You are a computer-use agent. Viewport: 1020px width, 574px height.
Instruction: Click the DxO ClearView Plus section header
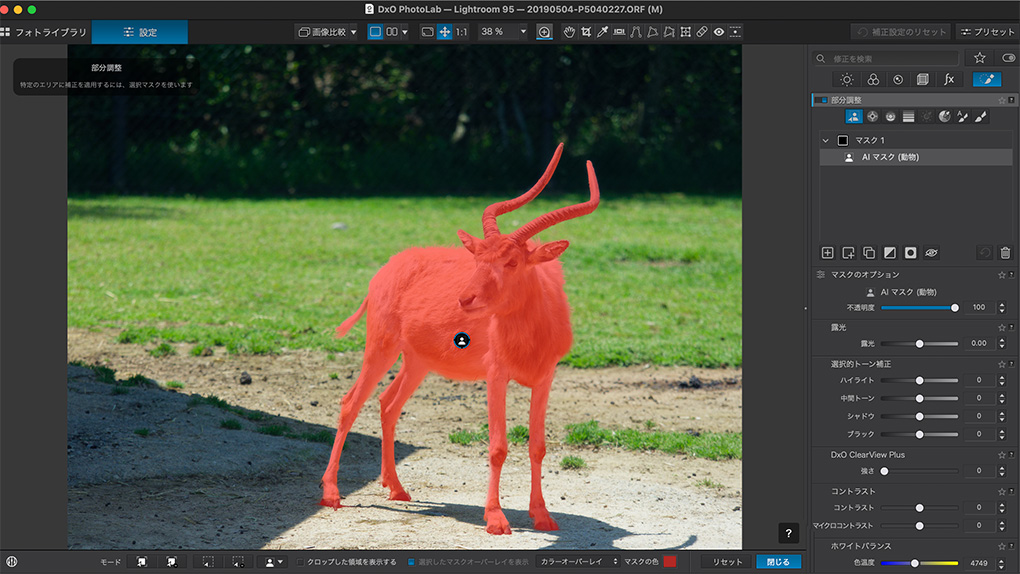point(913,455)
